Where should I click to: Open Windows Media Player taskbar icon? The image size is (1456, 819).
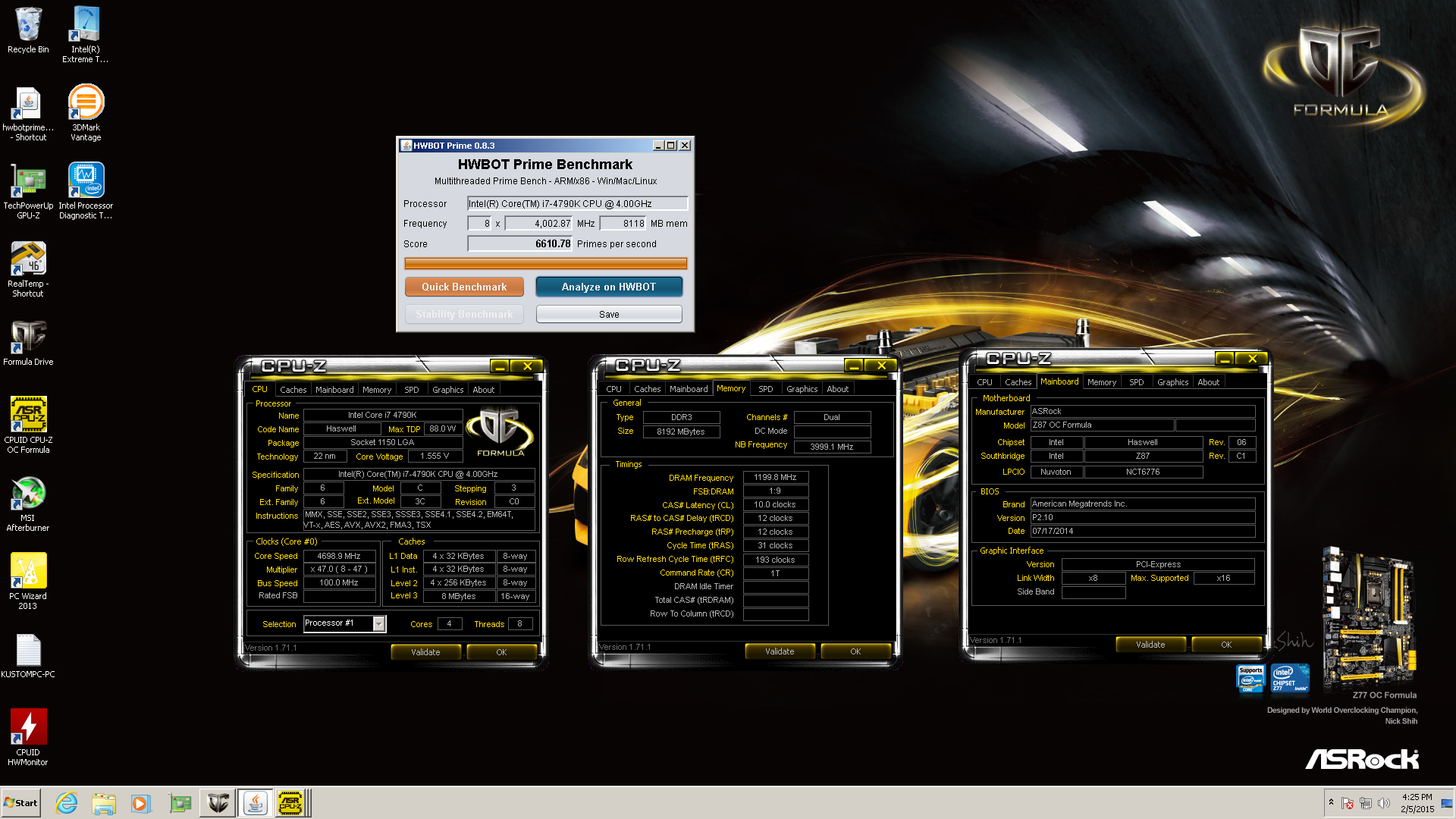(141, 803)
